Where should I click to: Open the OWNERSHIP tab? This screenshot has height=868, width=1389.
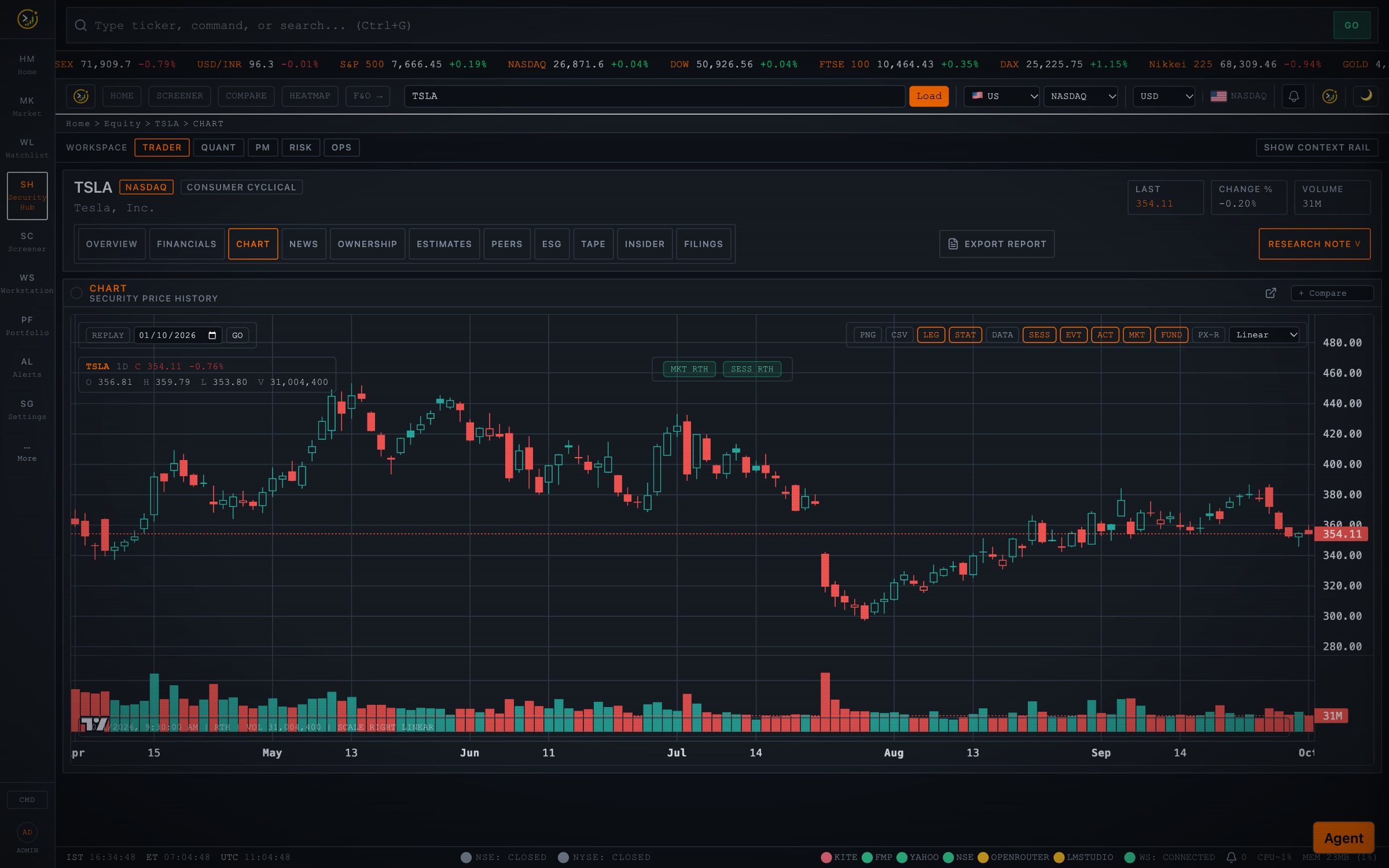click(x=368, y=244)
